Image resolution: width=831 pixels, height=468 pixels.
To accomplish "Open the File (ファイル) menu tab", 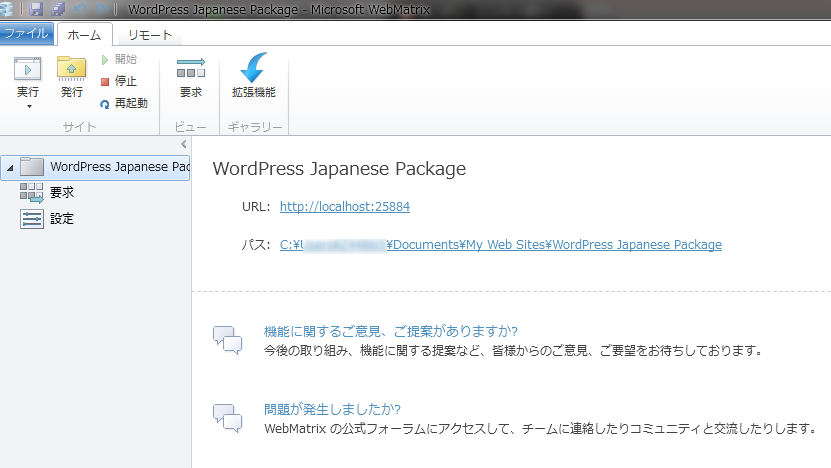I will point(26,34).
